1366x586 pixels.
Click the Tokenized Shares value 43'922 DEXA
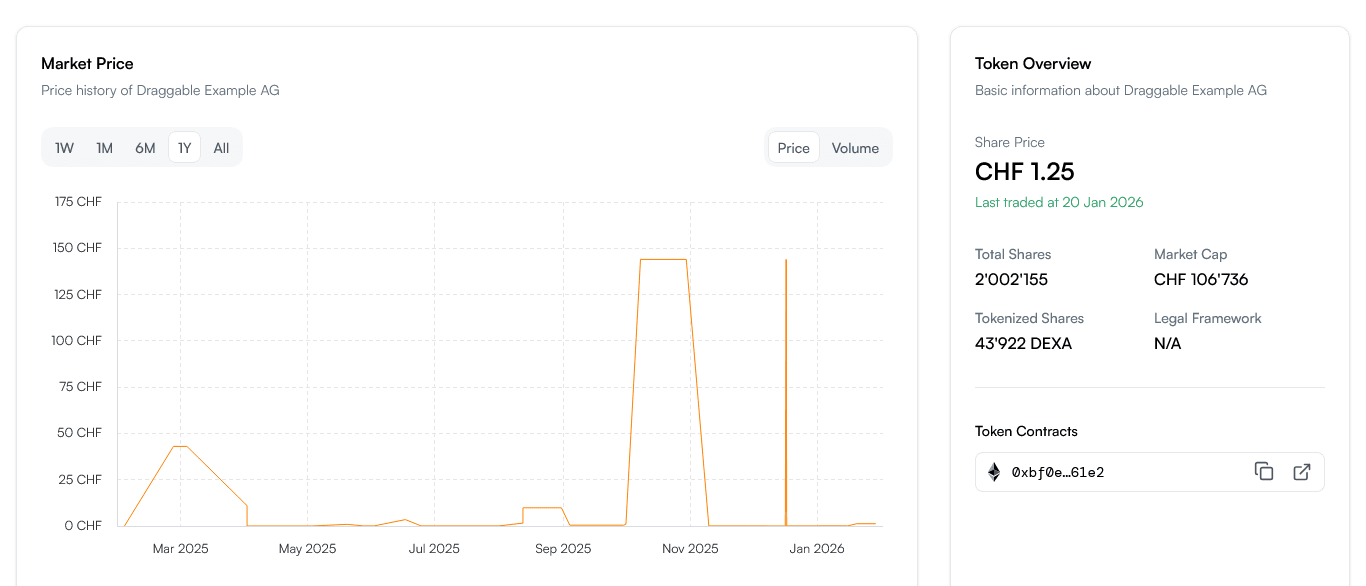1023,343
